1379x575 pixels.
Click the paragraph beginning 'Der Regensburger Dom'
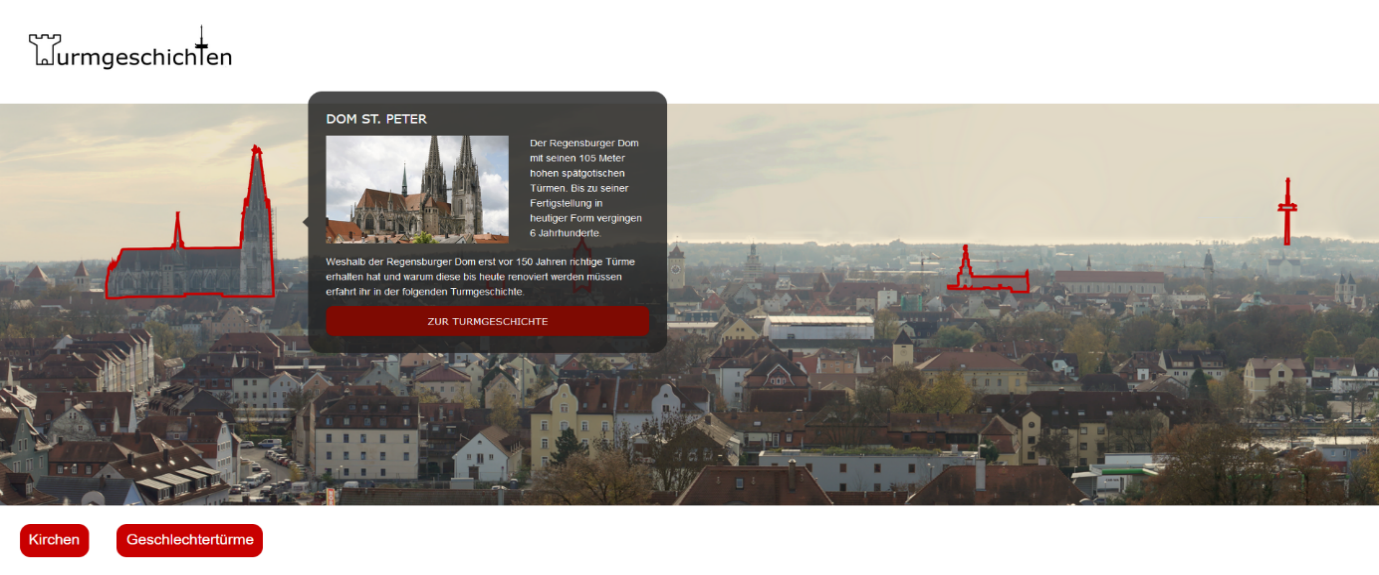click(x=586, y=188)
